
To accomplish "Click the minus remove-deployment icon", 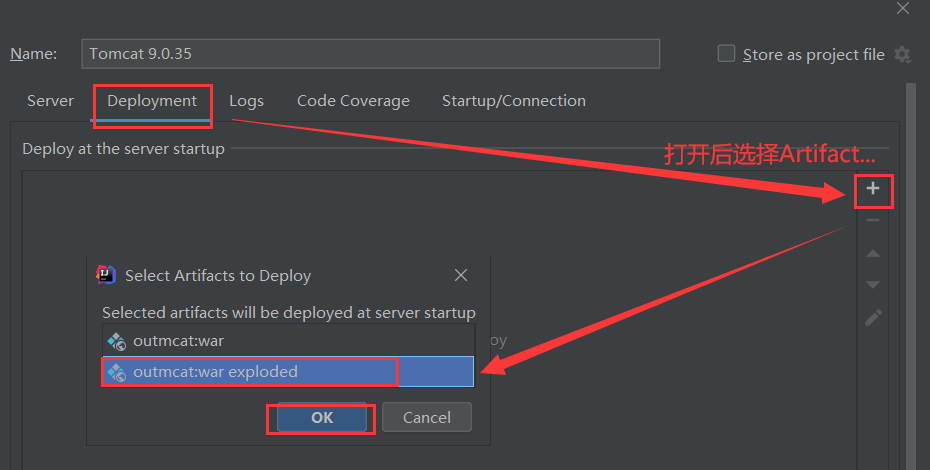I will (872, 220).
